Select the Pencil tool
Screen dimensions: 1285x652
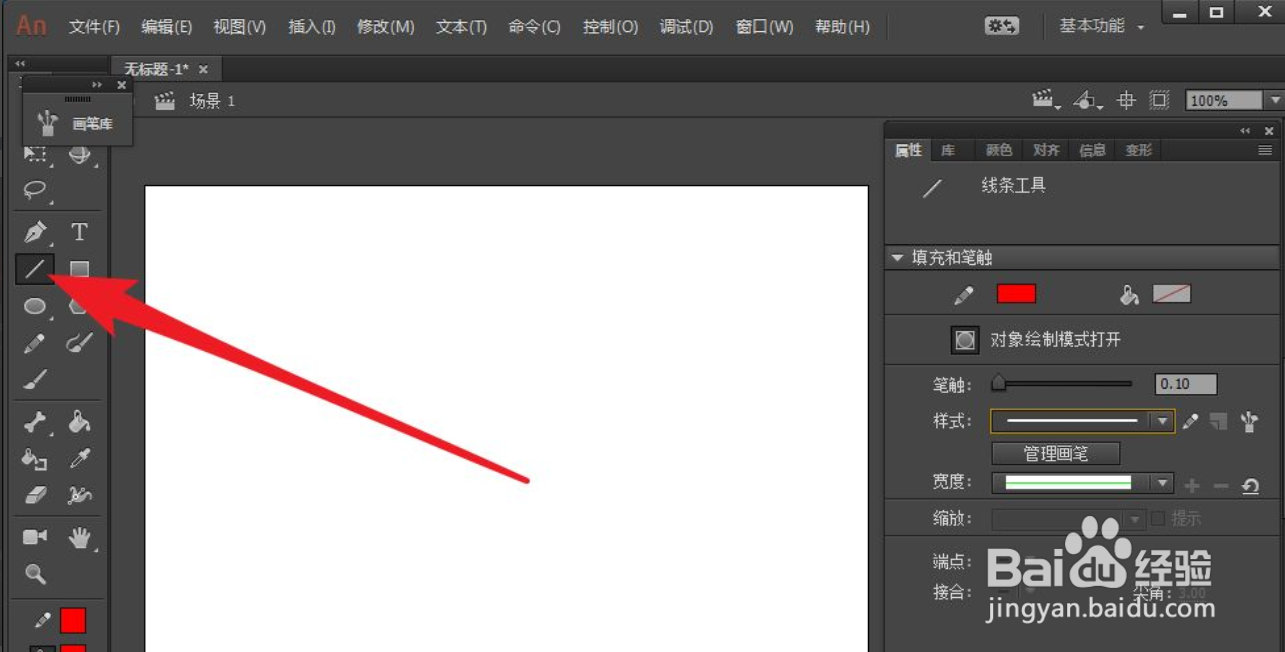click(x=35, y=343)
